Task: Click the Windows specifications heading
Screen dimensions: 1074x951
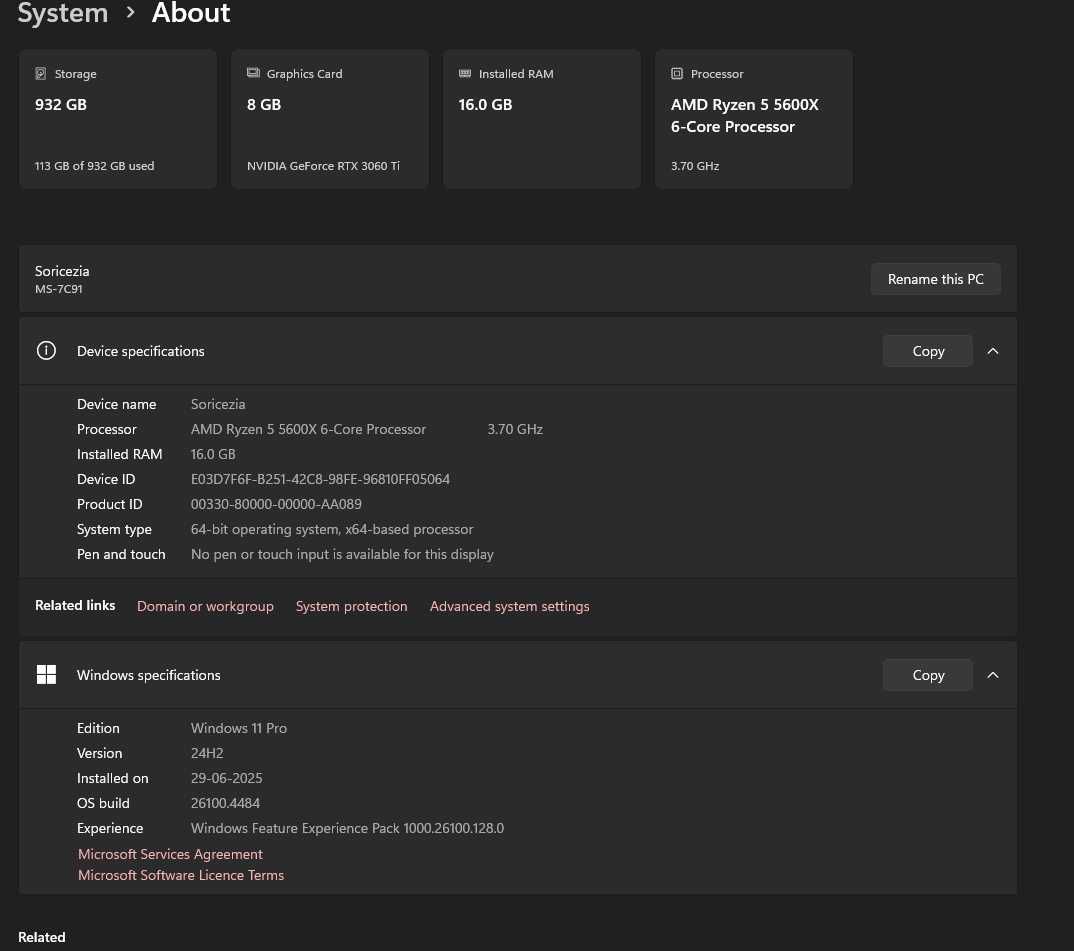Action: (149, 675)
